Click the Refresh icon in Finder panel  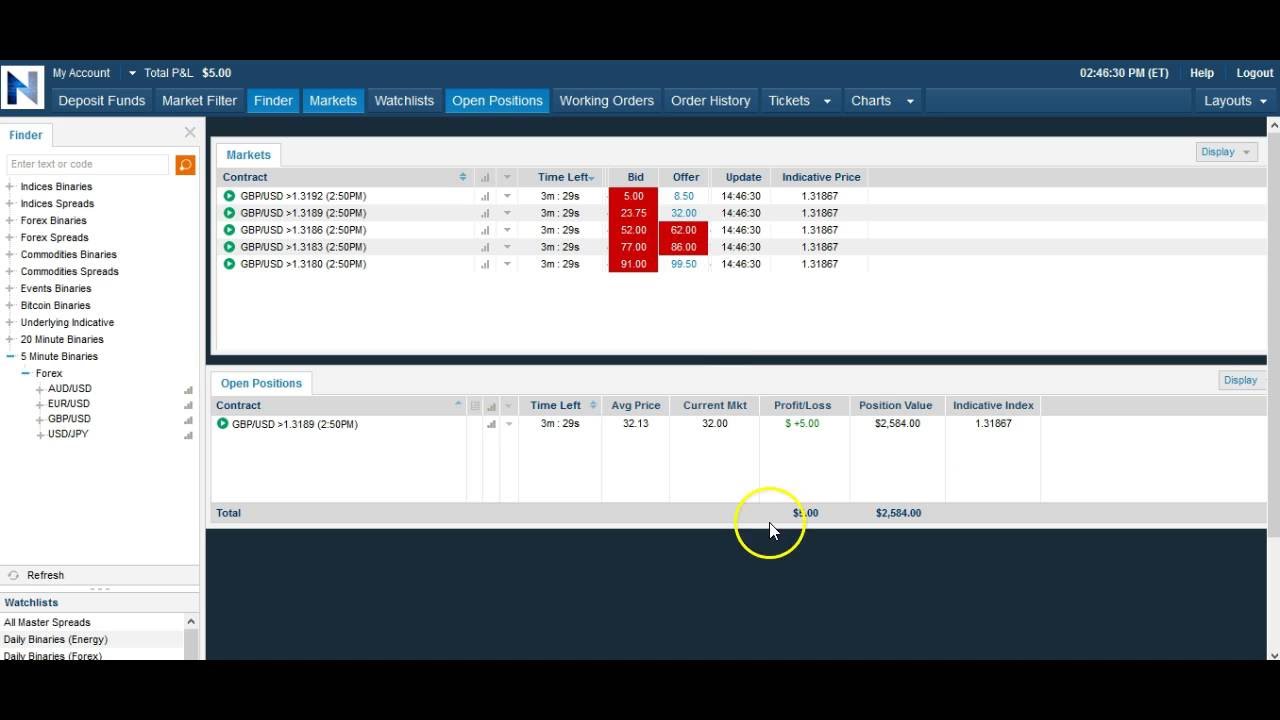[13, 575]
